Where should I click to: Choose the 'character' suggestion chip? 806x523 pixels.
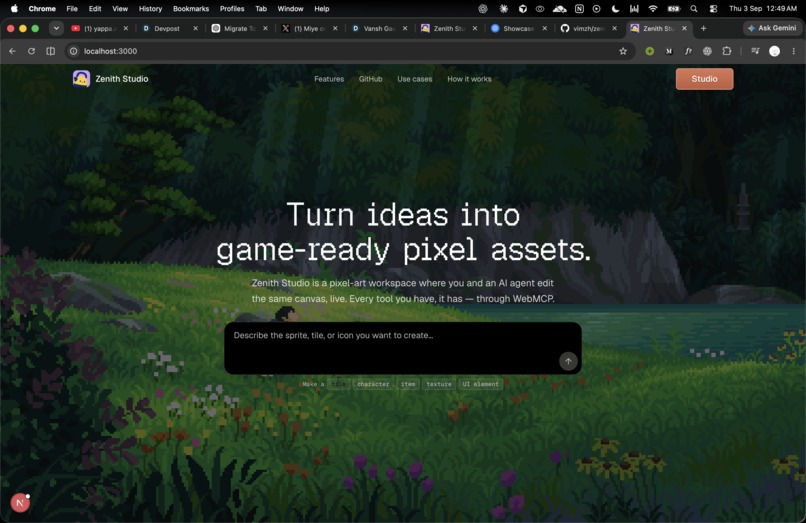[373, 384]
